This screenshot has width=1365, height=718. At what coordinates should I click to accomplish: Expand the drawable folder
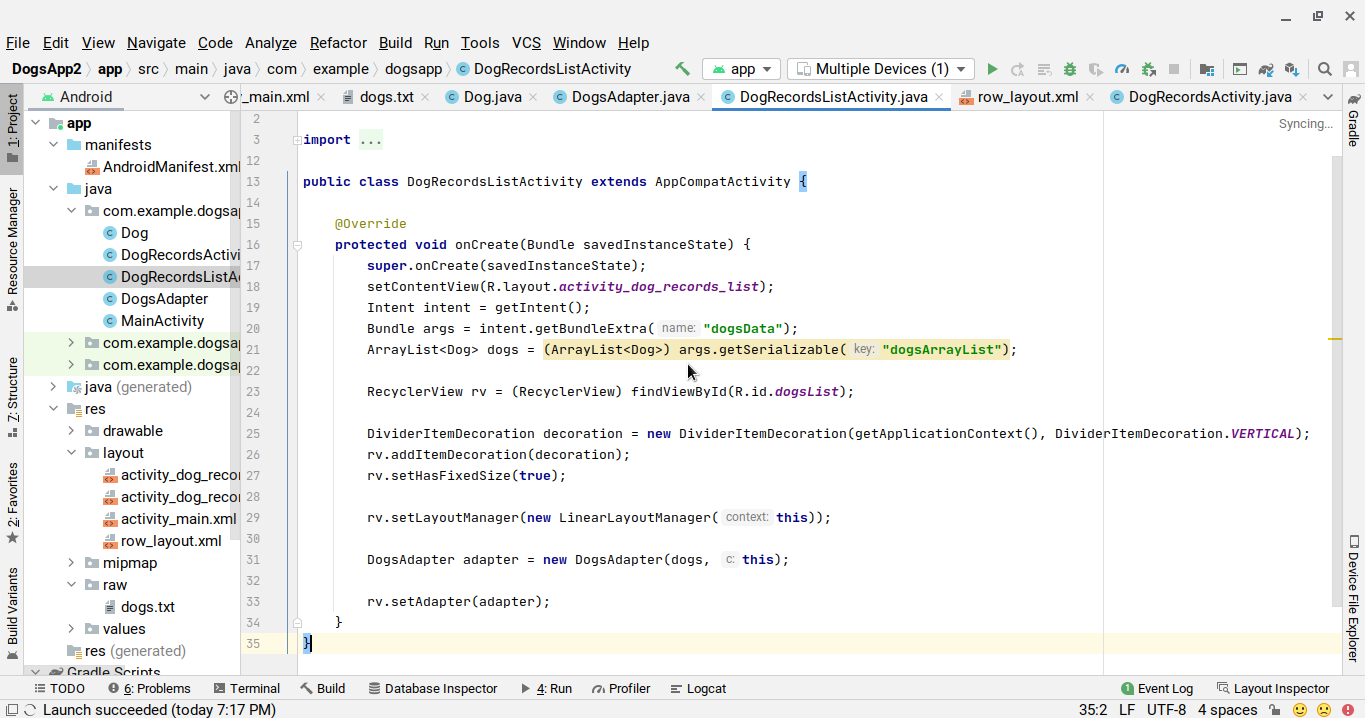tap(69, 431)
